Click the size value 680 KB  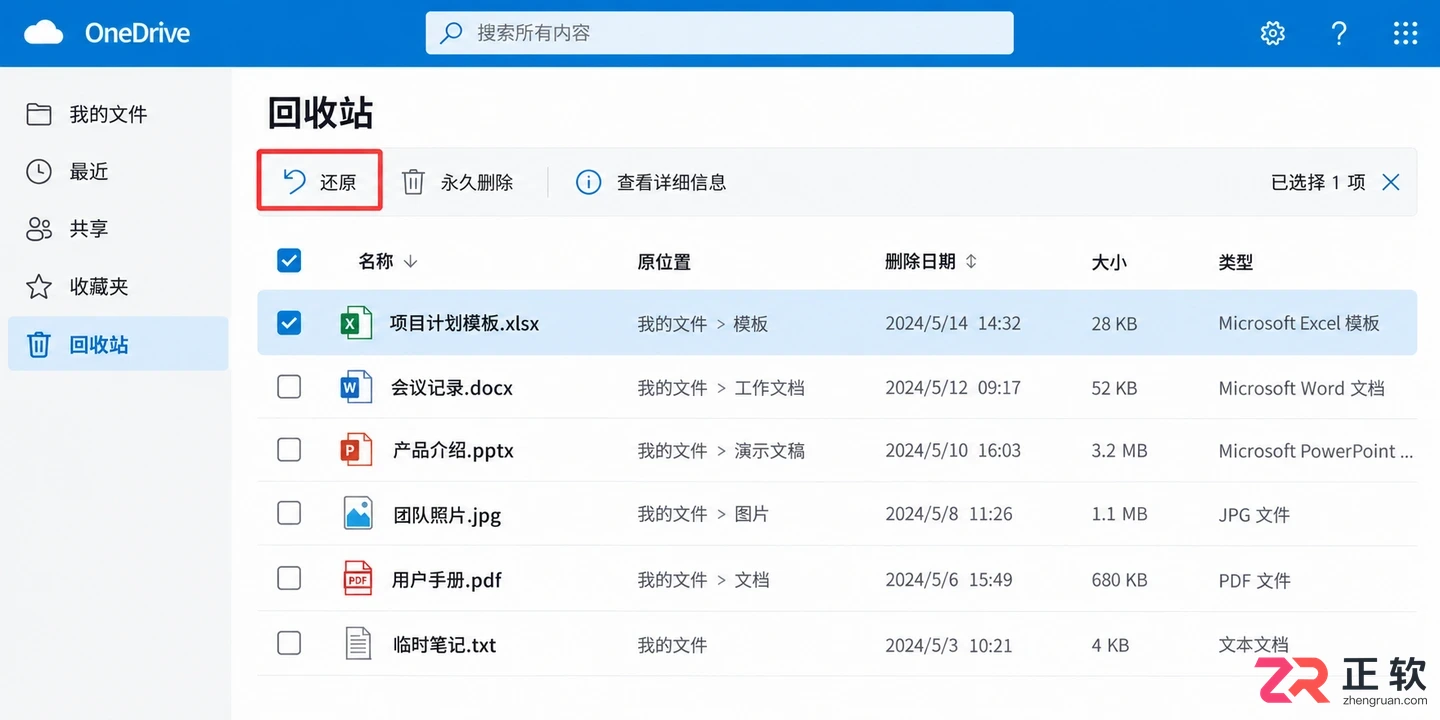(1119, 580)
